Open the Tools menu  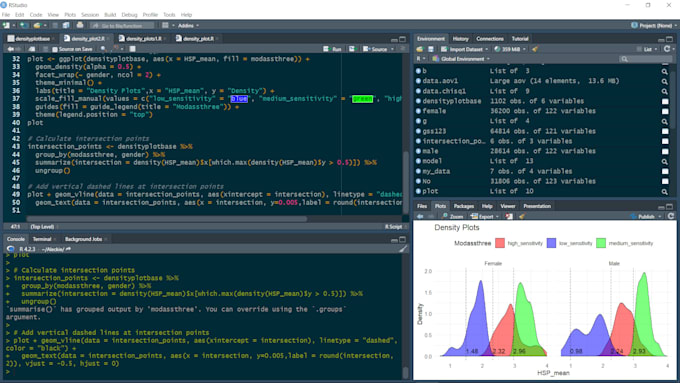tap(169, 15)
